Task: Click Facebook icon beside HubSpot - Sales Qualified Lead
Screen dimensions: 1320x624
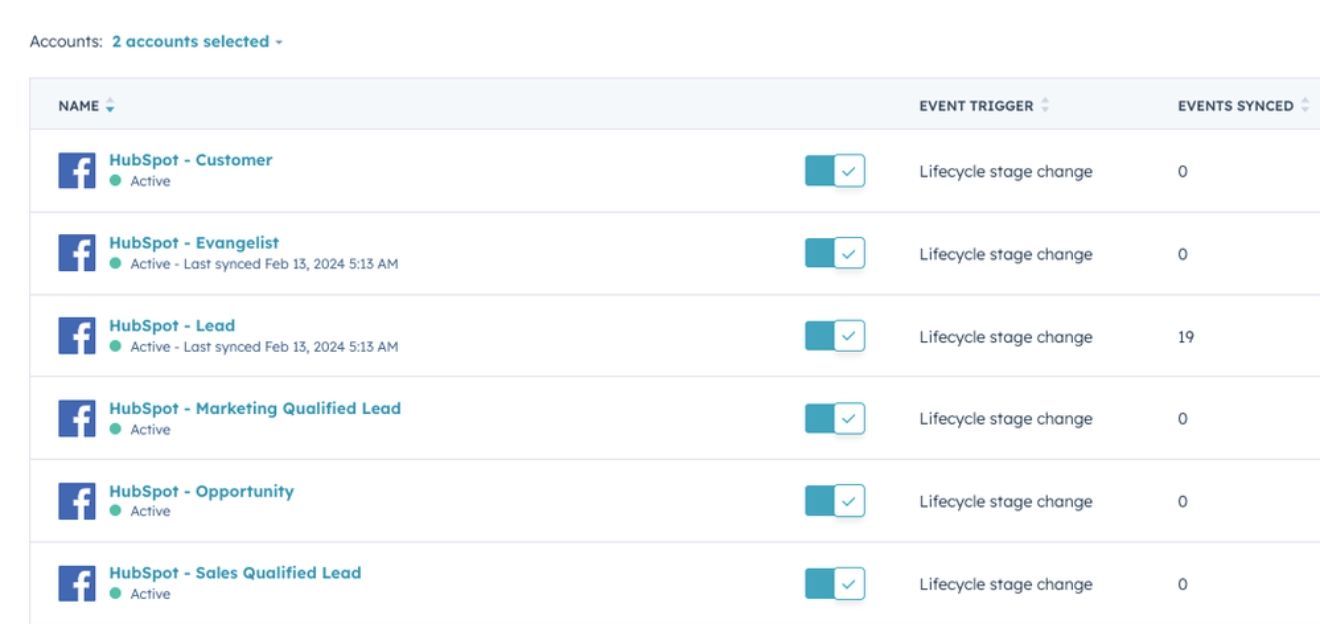Action: [77, 584]
